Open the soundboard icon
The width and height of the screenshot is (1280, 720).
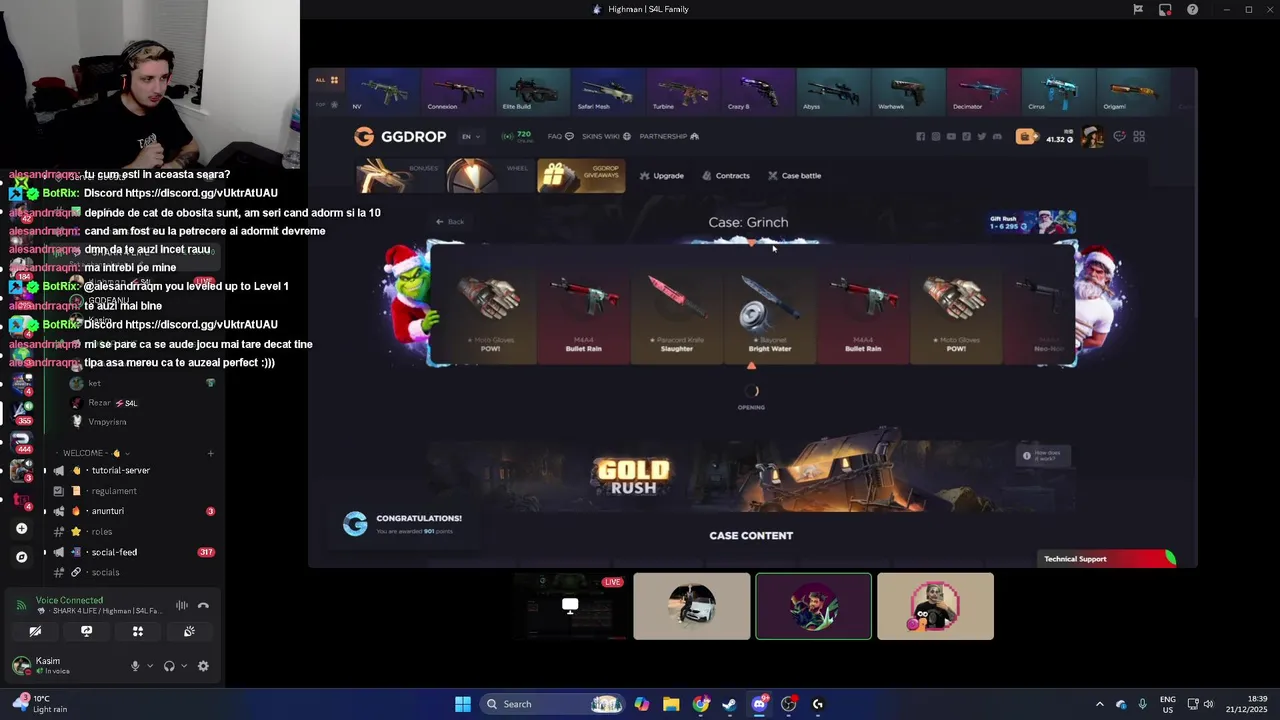(x=189, y=631)
